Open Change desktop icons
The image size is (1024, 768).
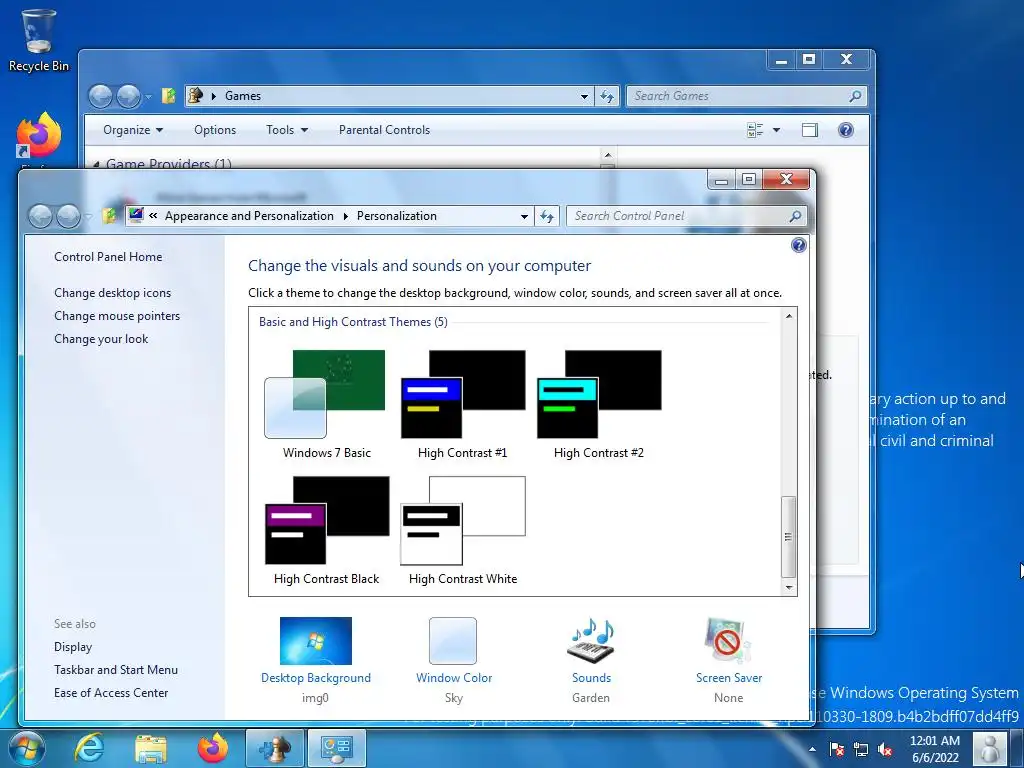coord(112,293)
